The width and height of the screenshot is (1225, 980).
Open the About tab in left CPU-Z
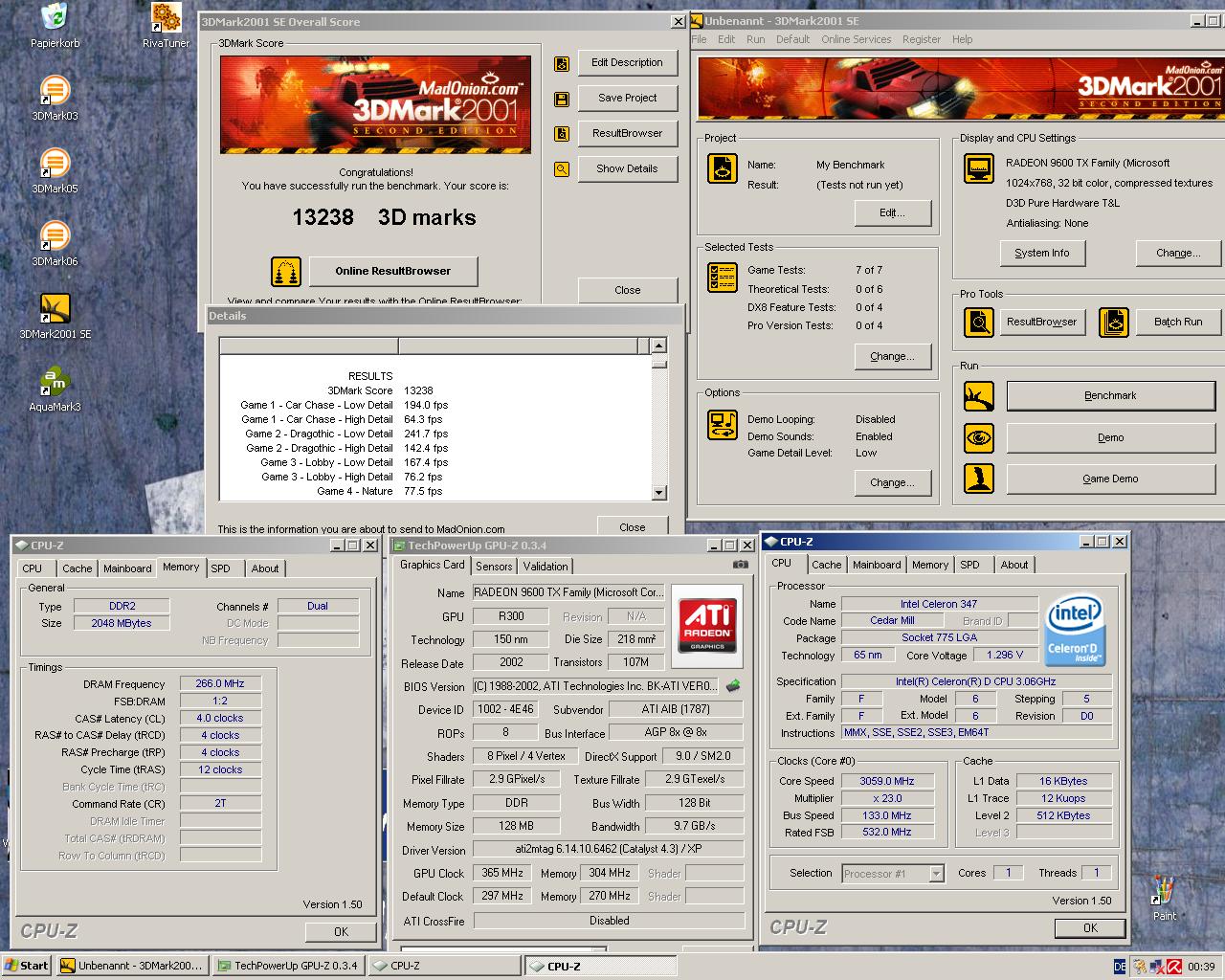(x=265, y=568)
